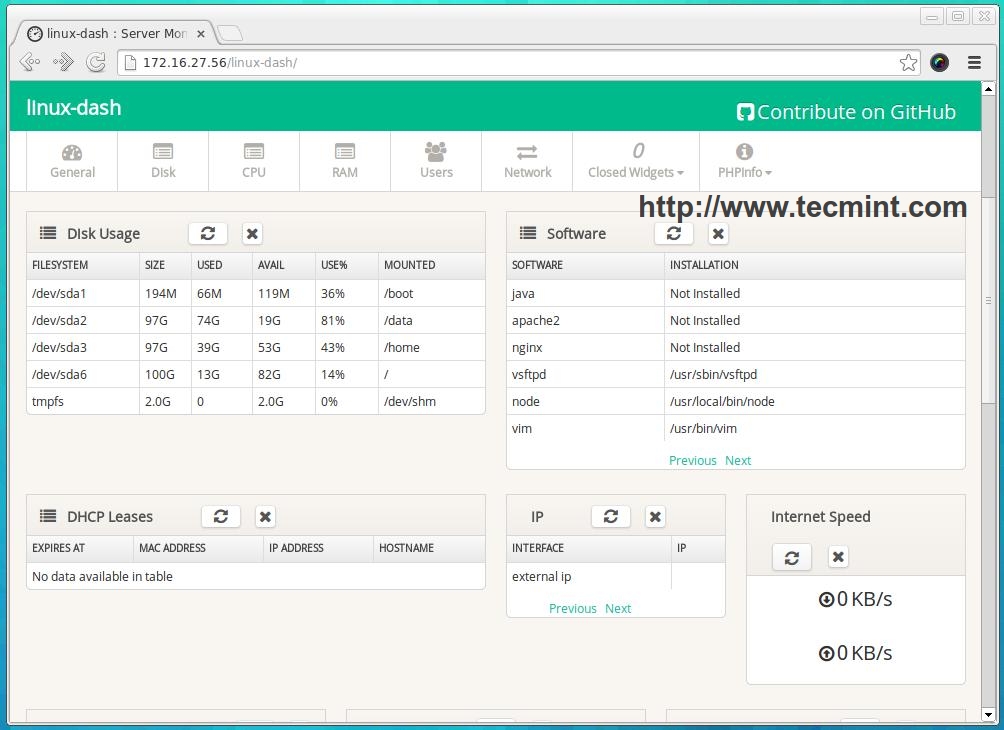Refresh the Internet Speed widget
The height and width of the screenshot is (730, 1004).
click(792, 557)
